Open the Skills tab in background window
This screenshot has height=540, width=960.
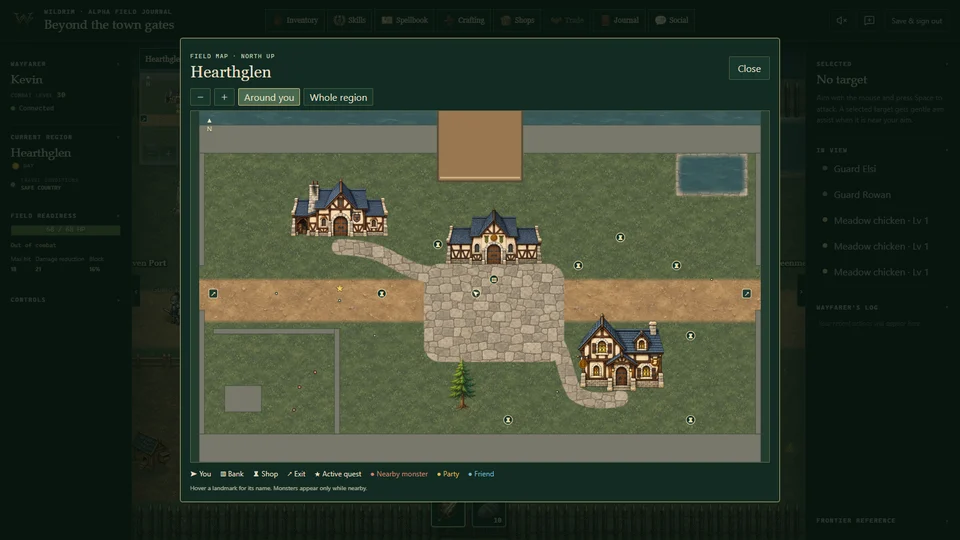point(350,20)
